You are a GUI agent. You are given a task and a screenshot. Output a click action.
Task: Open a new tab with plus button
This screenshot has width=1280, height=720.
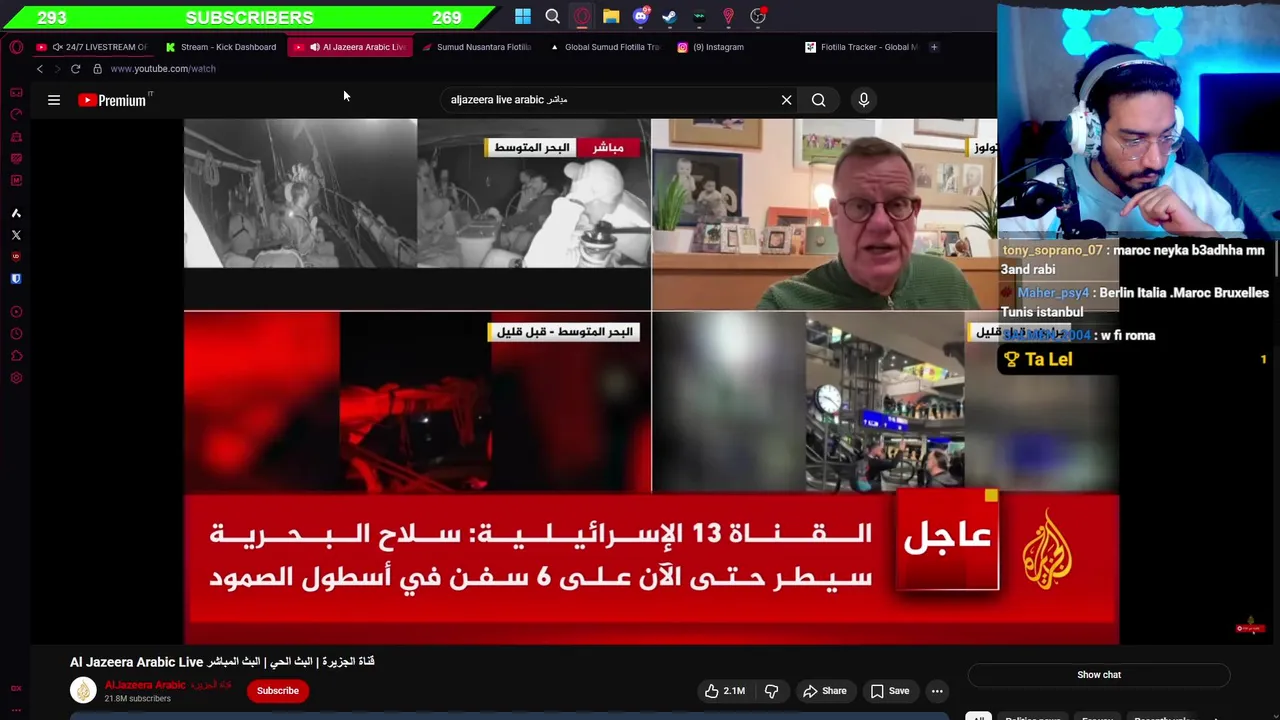[x=934, y=47]
